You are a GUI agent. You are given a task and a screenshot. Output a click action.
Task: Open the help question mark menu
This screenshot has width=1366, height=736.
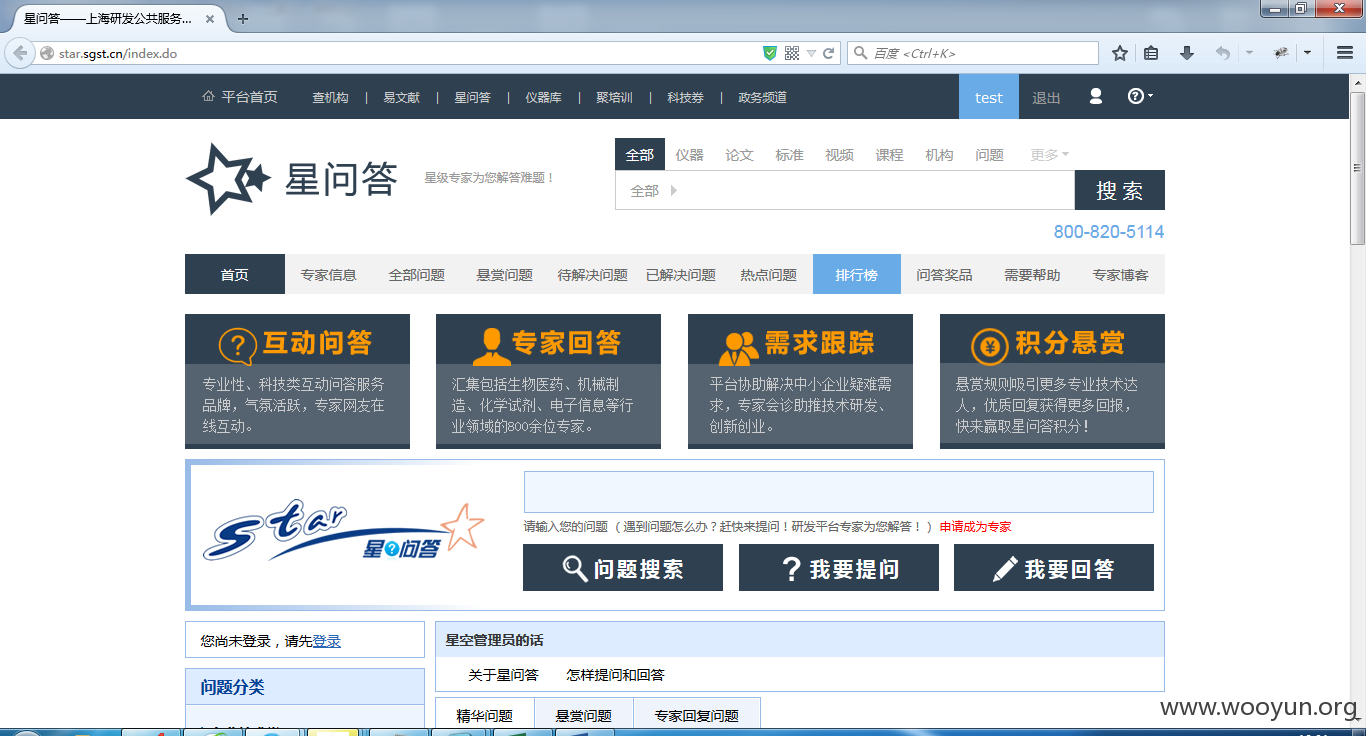[x=1140, y=96]
